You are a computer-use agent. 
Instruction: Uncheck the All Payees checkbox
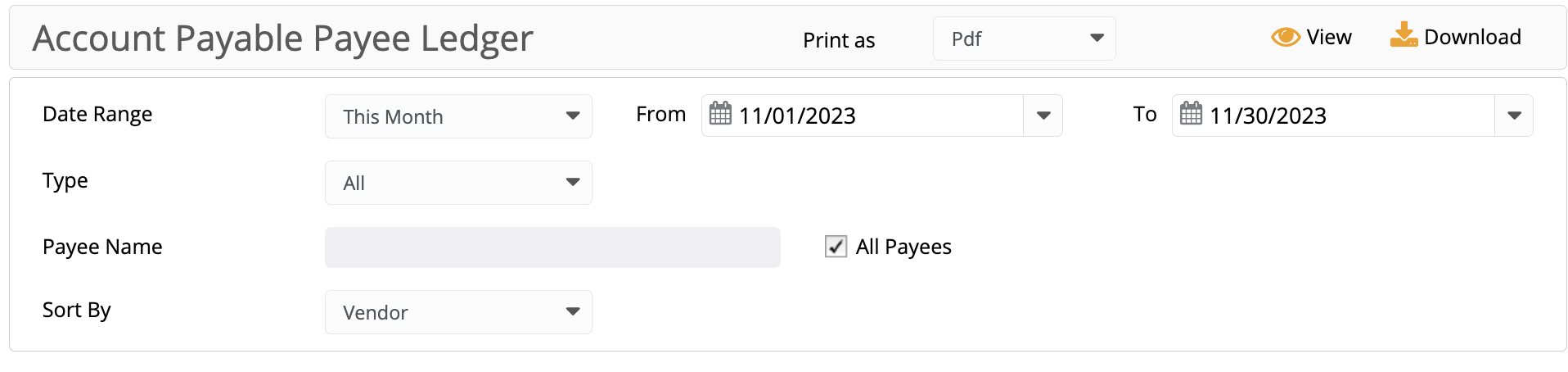tap(836, 247)
